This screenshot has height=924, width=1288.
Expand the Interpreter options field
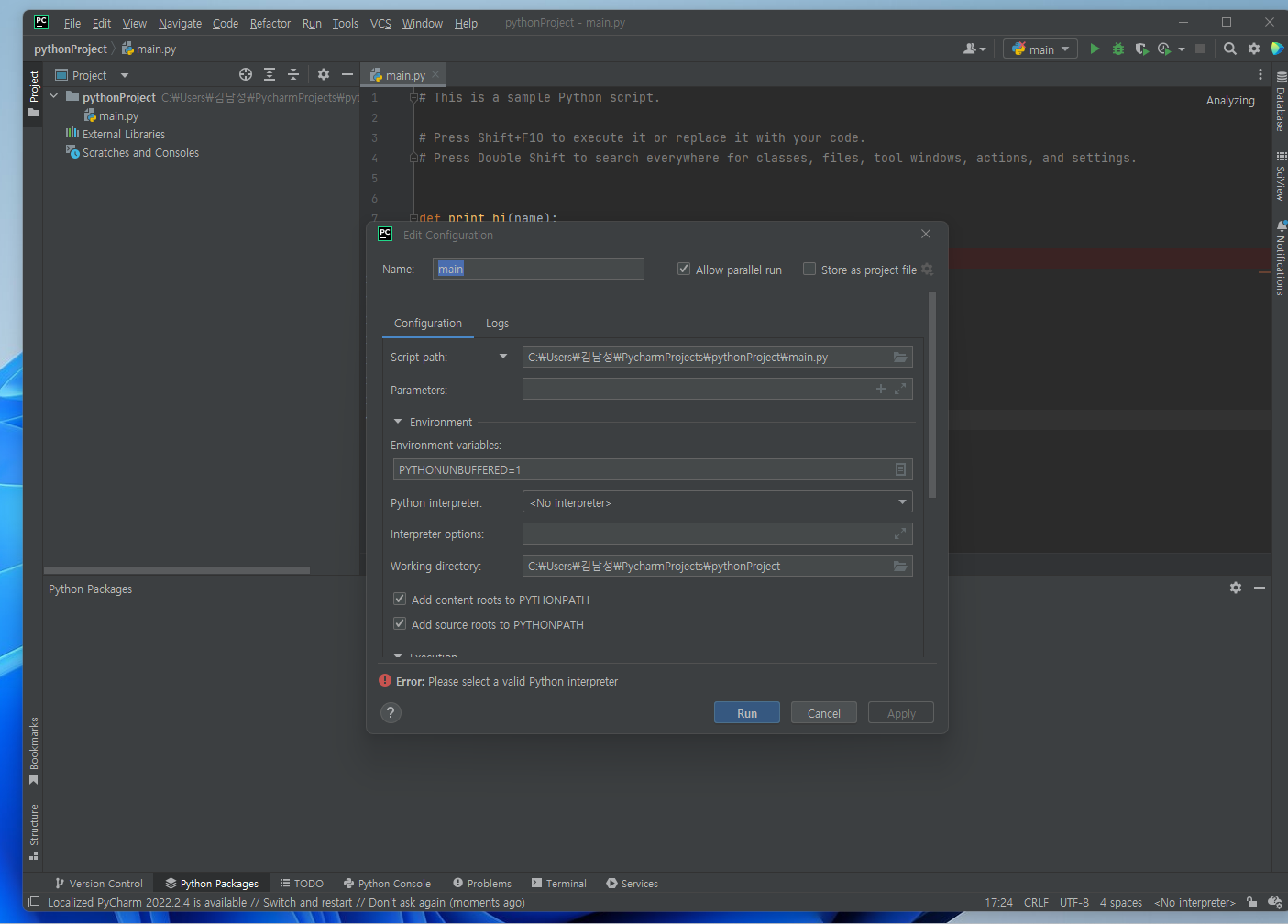(900, 533)
